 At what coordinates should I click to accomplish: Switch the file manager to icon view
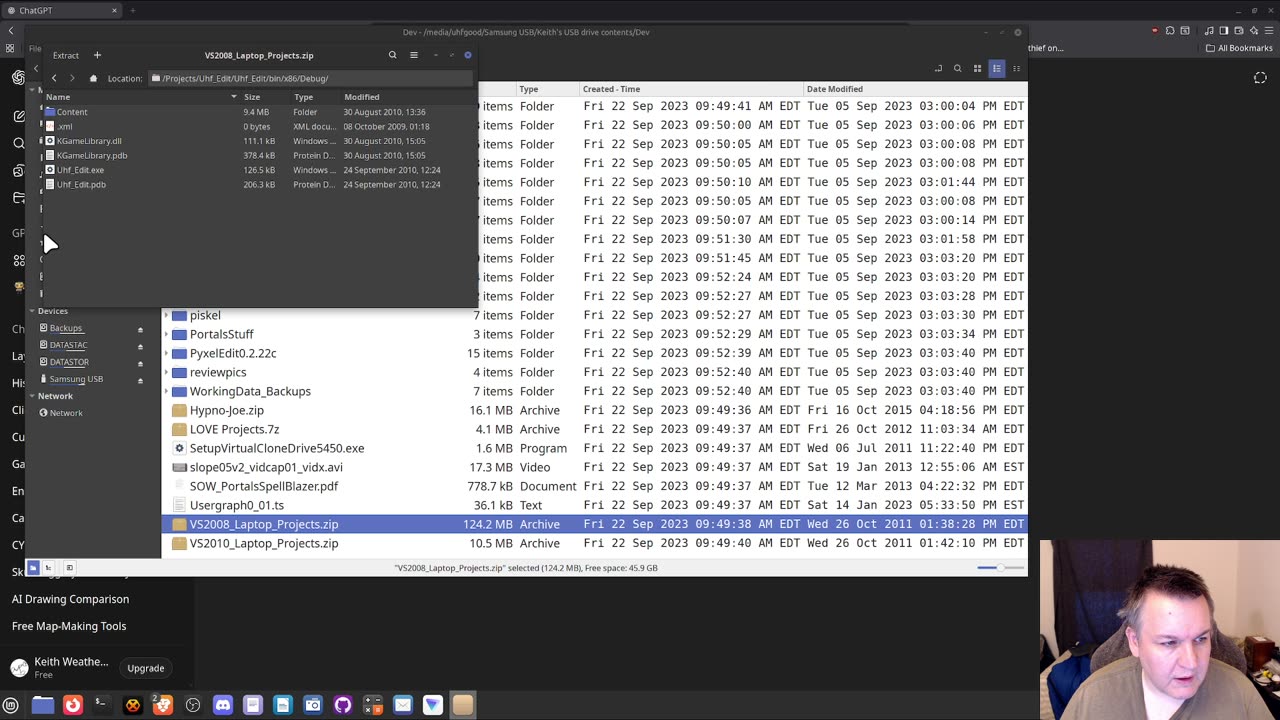[977, 68]
